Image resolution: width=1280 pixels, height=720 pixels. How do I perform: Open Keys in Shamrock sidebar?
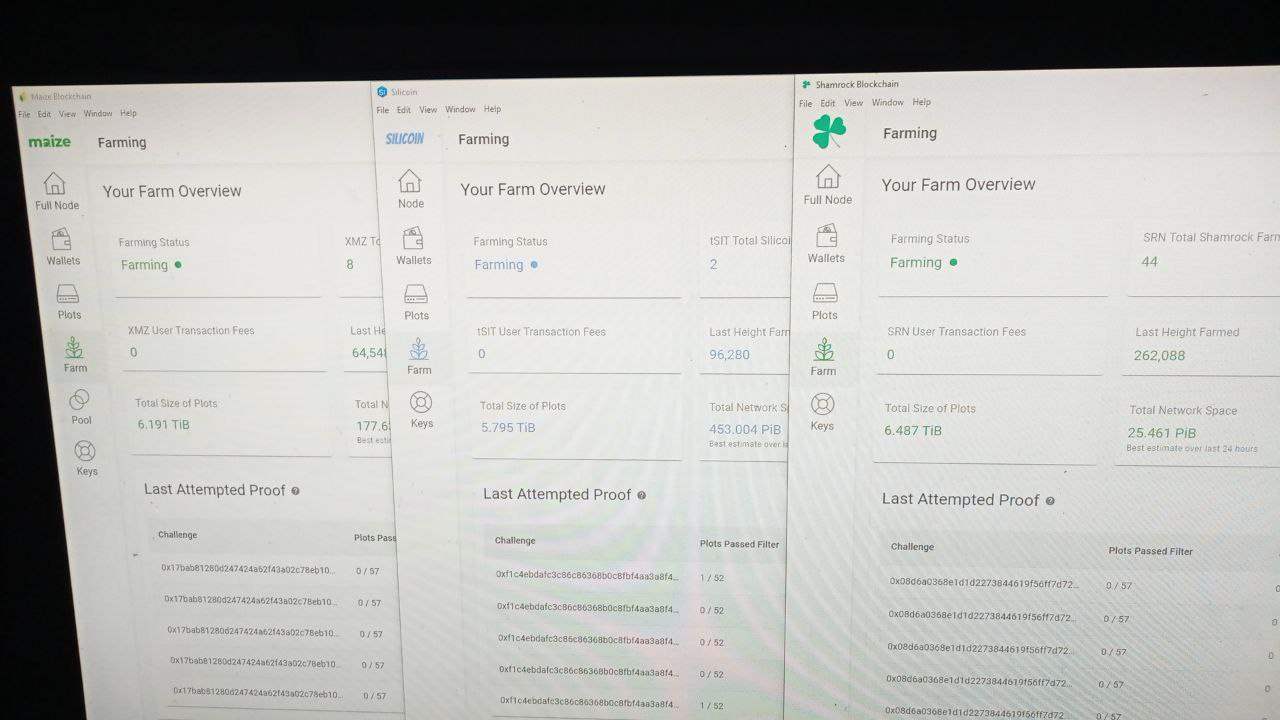tap(821, 412)
